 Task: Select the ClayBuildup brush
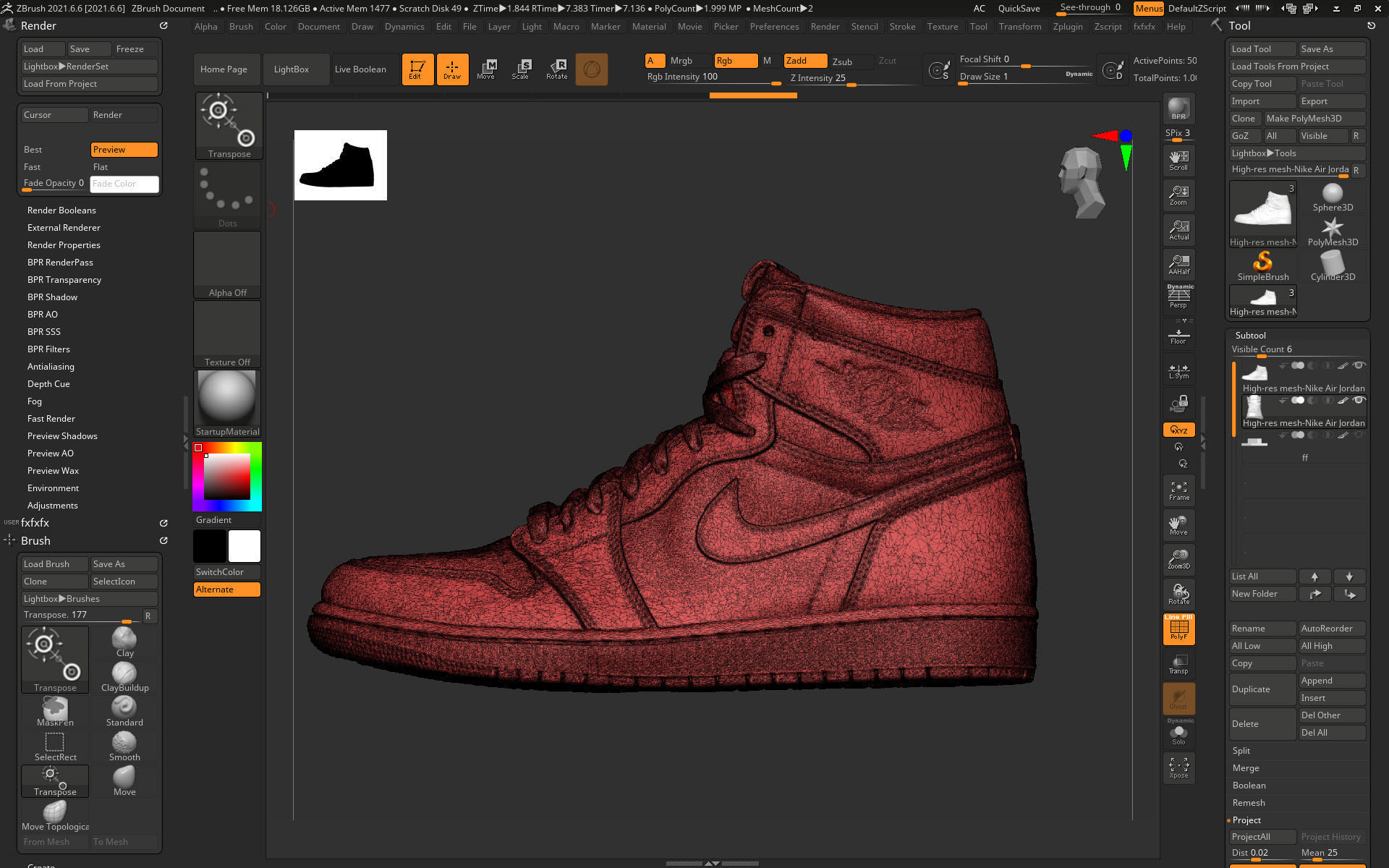[124, 677]
